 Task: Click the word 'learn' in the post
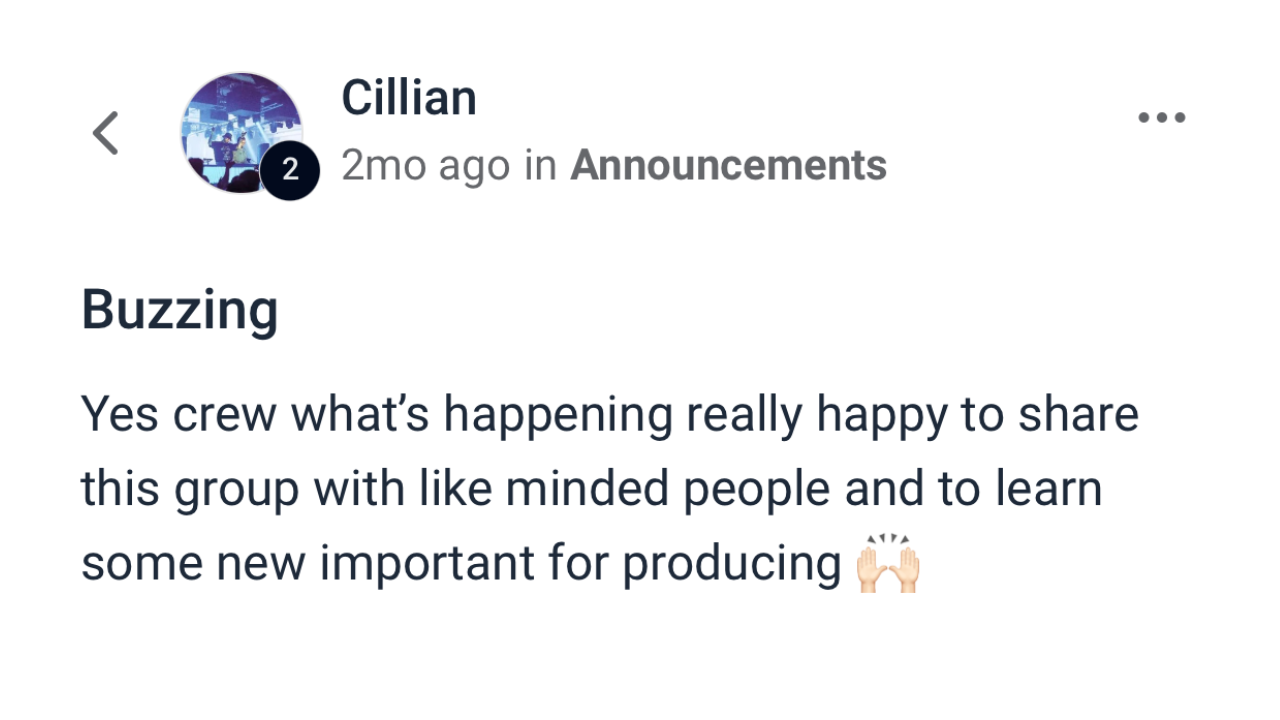coord(1051,490)
